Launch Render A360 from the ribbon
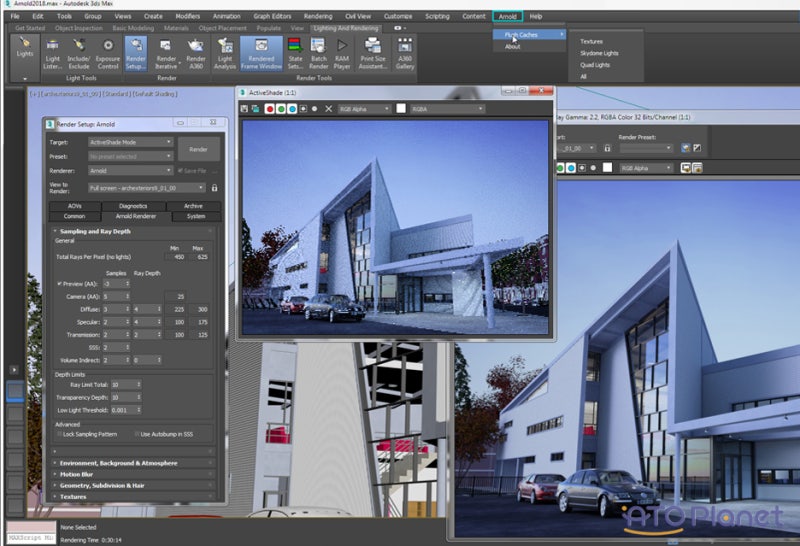The width and height of the screenshot is (800, 546). 195,54
